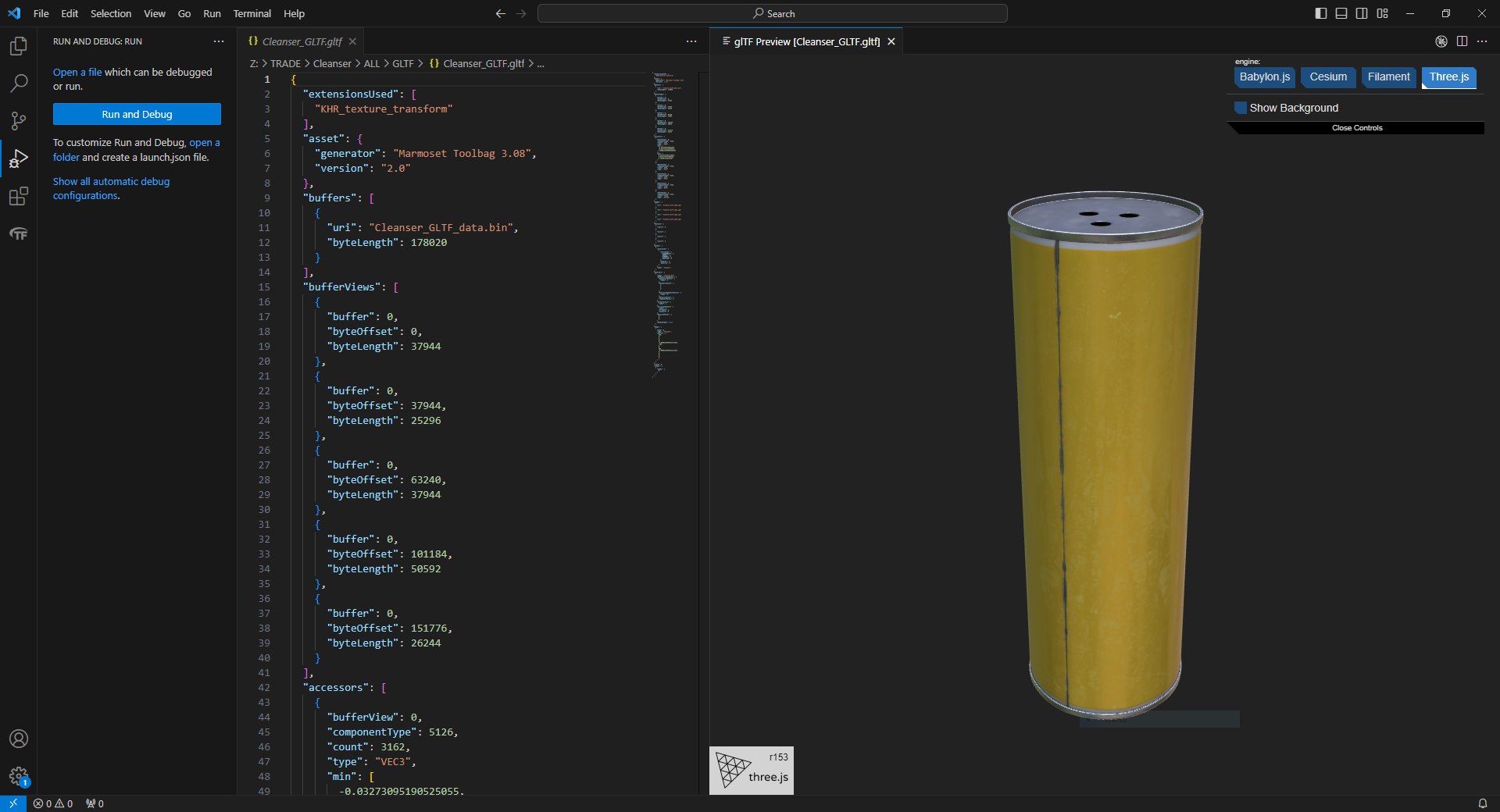Image resolution: width=1500 pixels, height=812 pixels.
Task: Click the ALL breadcrumb segment
Action: [x=372, y=63]
